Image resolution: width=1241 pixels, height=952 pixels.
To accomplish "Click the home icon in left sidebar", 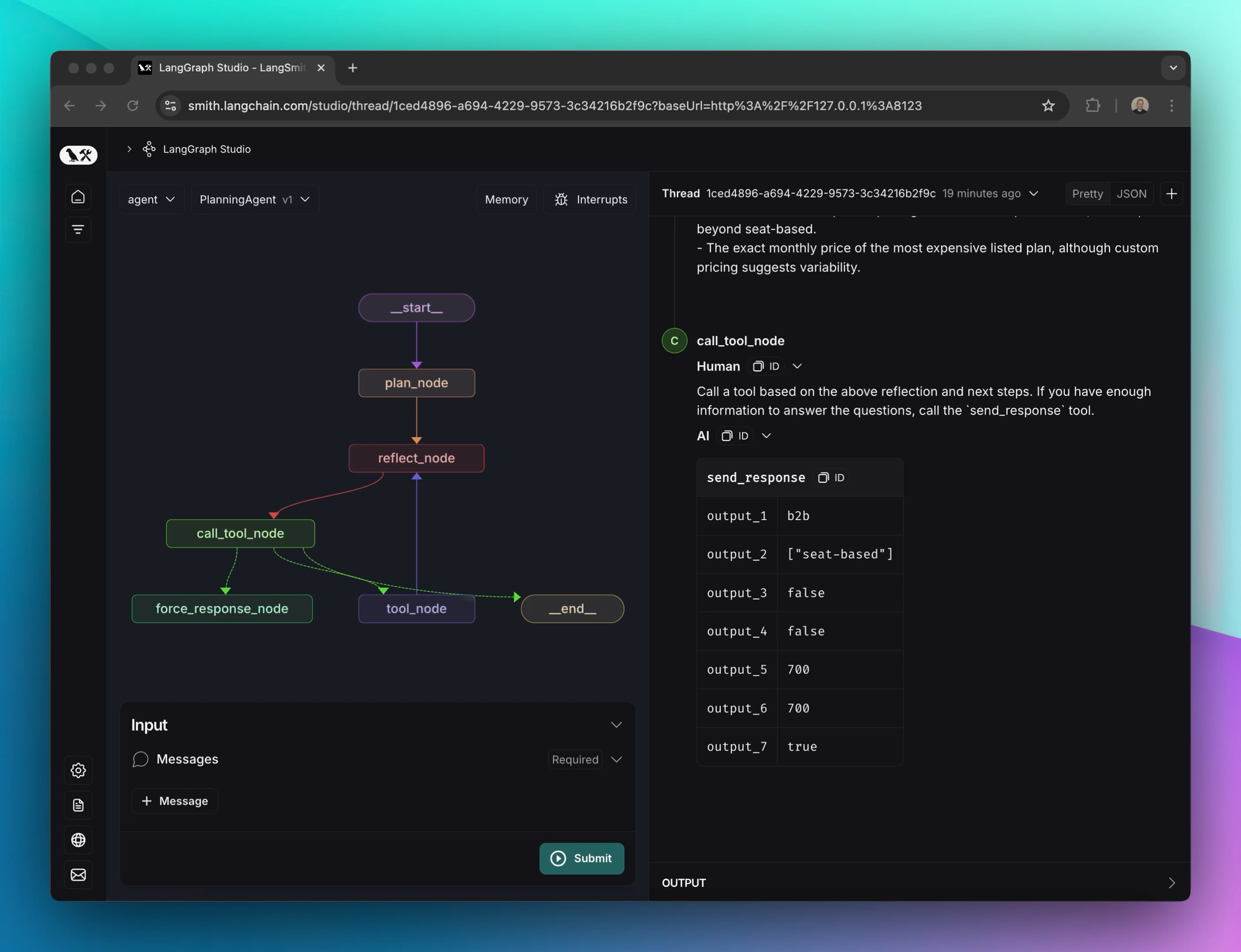I will coord(78,197).
